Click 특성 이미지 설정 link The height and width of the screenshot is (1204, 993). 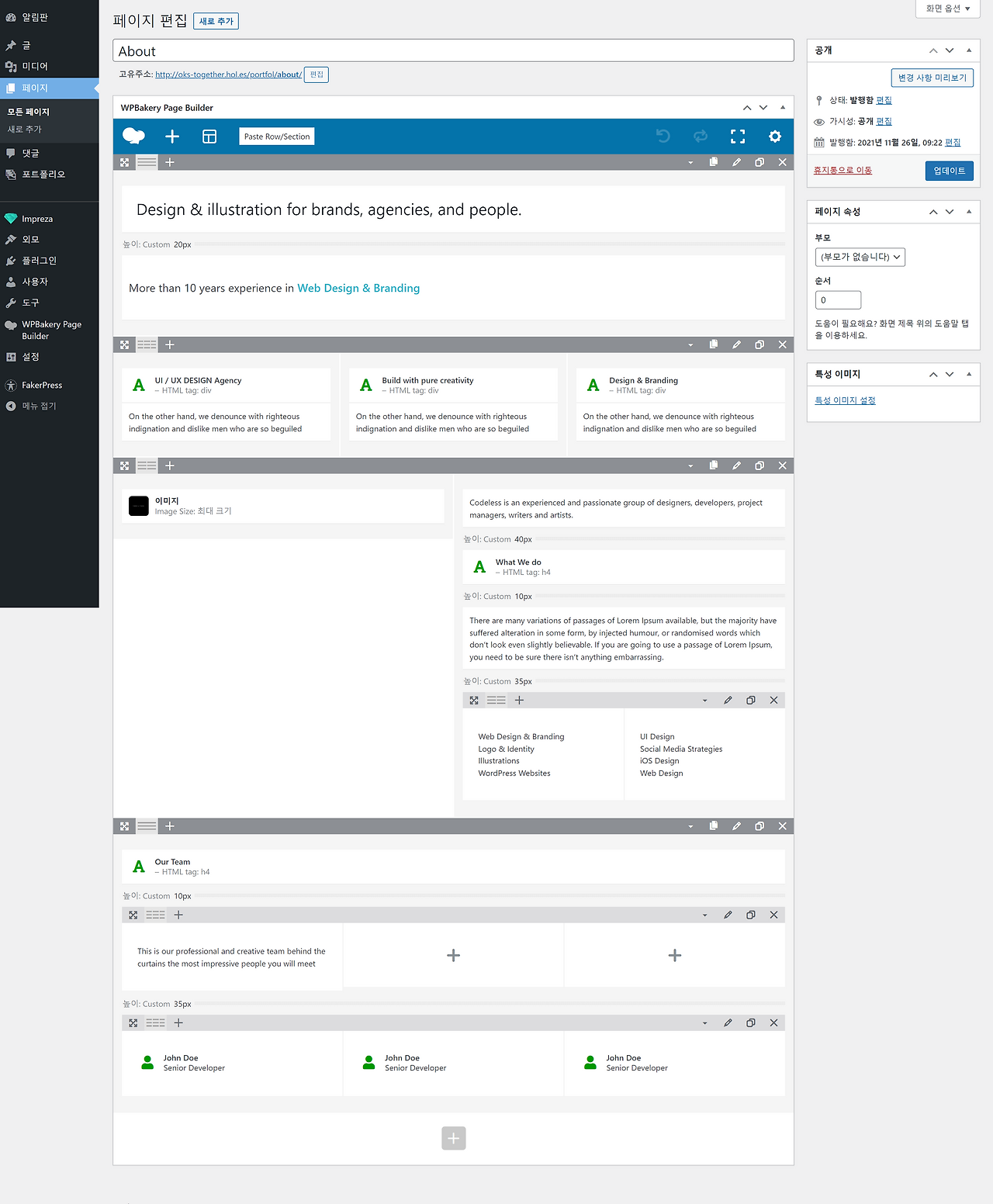coord(845,400)
